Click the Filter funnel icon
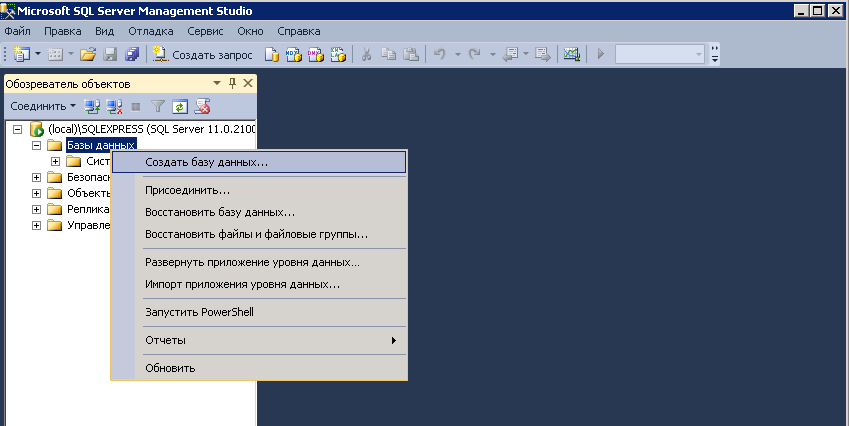This screenshot has width=849, height=426. click(x=158, y=106)
